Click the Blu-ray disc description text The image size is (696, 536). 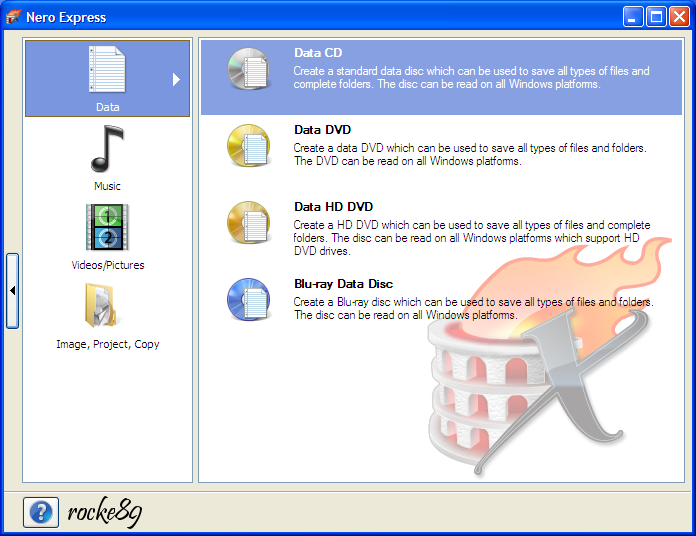click(x=473, y=308)
